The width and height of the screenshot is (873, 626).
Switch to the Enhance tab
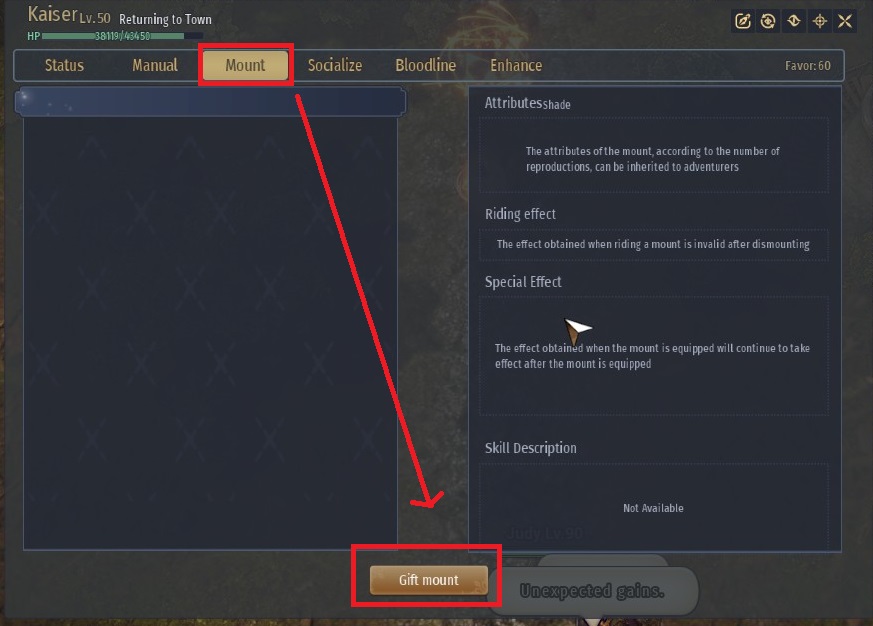point(516,65)
